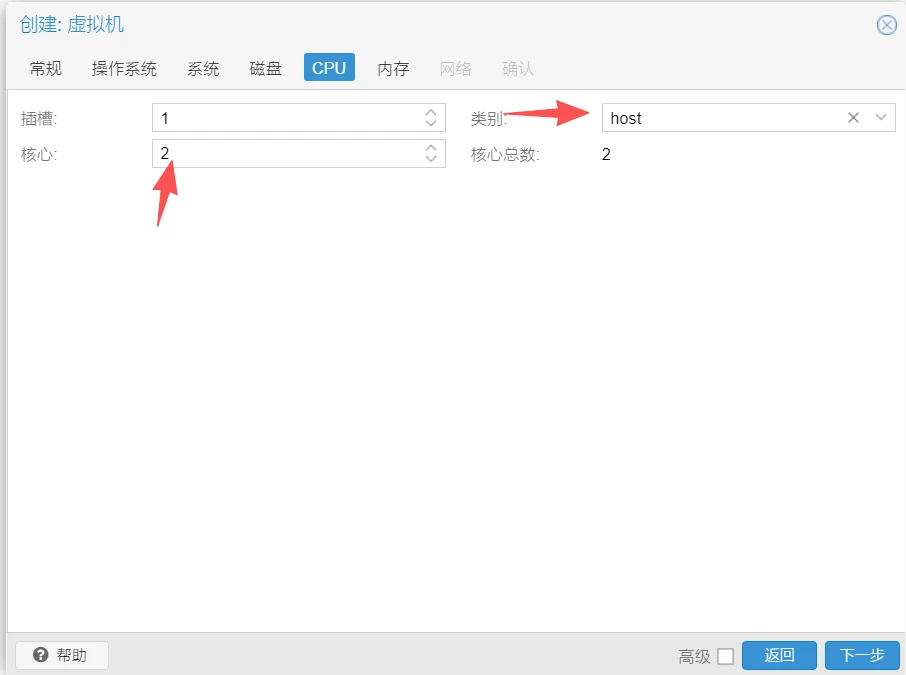
Task: Clear the host value in 类别 field
Action: [853, 118]
